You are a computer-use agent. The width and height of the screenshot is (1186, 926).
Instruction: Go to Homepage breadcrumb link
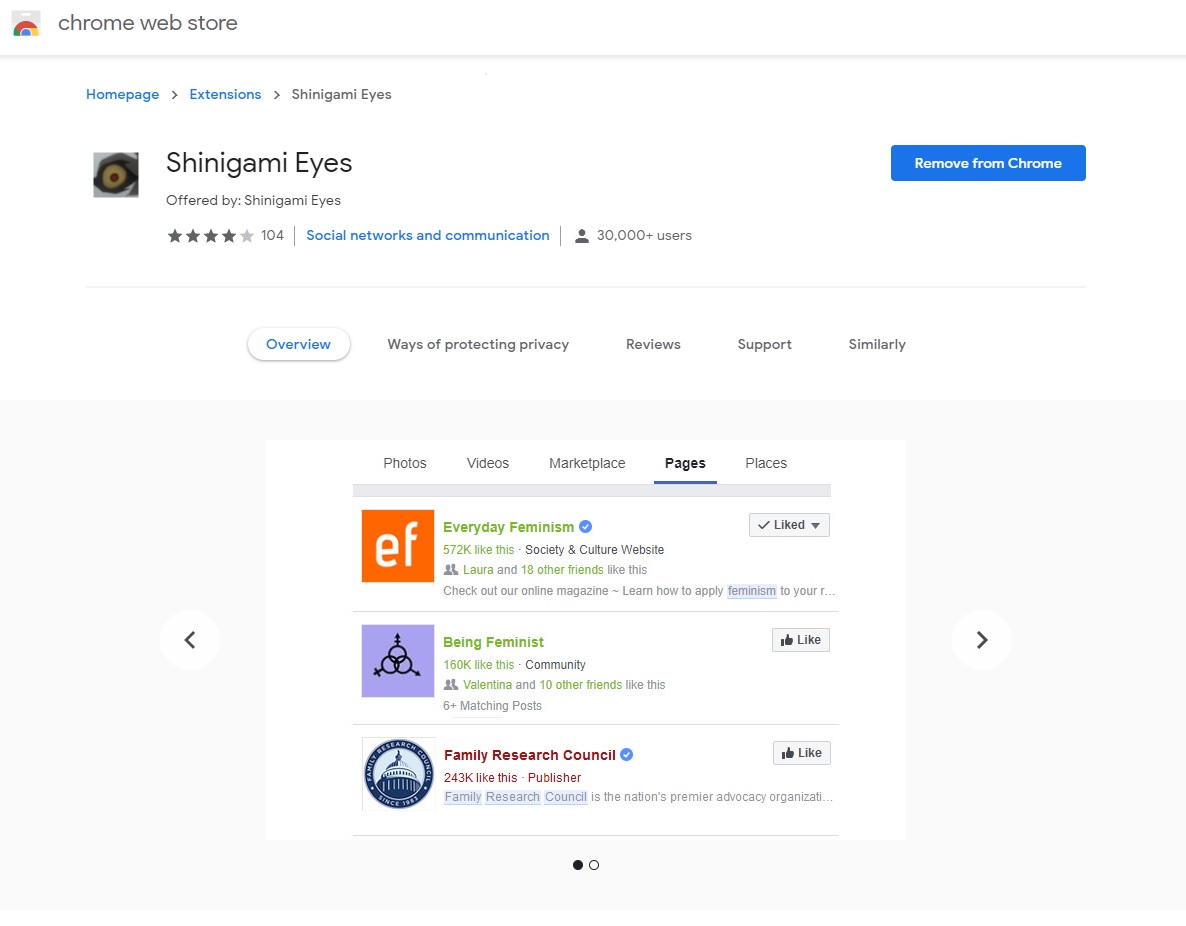(123, 95)
